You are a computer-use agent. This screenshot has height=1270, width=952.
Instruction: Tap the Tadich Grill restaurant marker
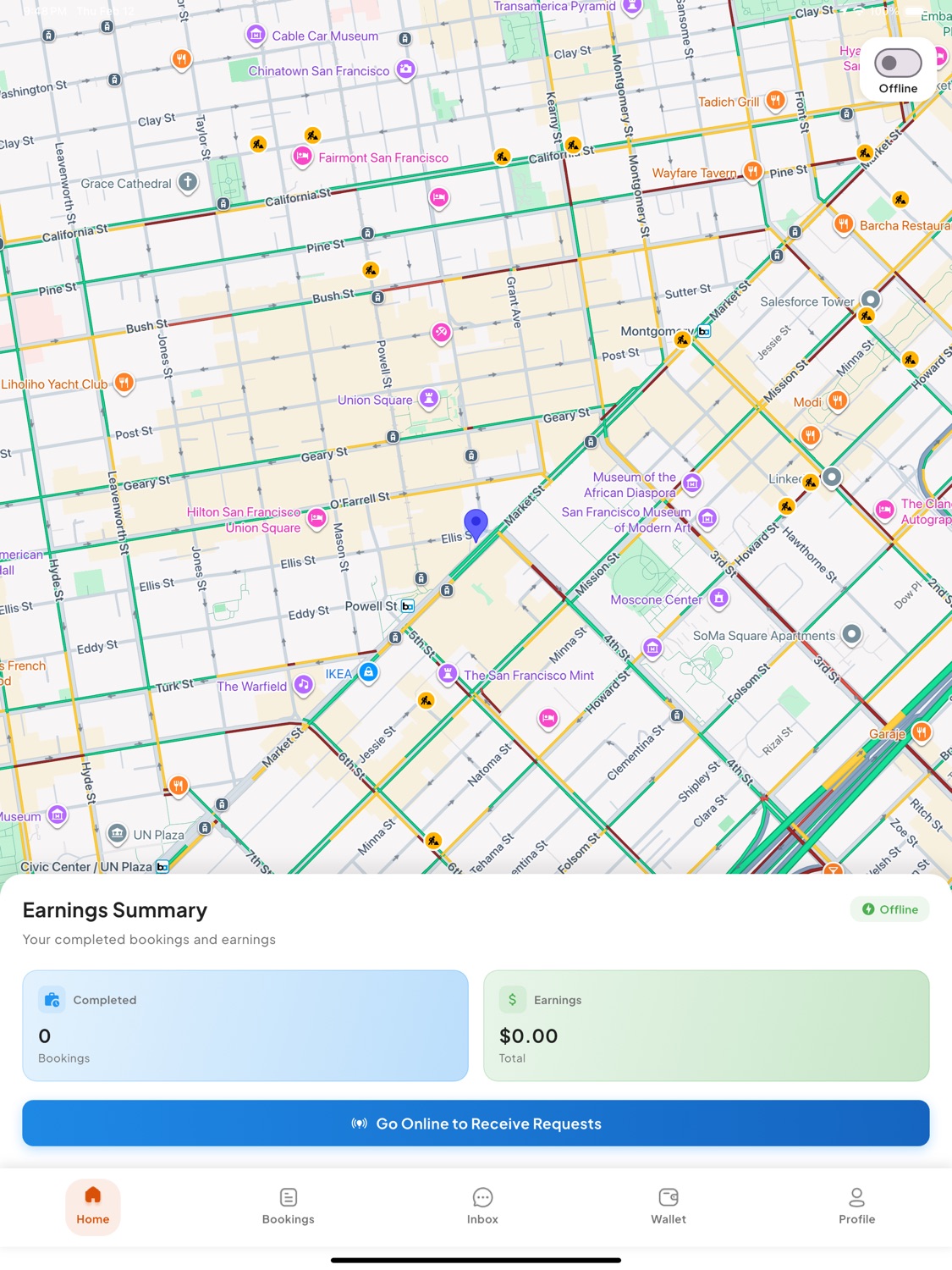(775, 101)
